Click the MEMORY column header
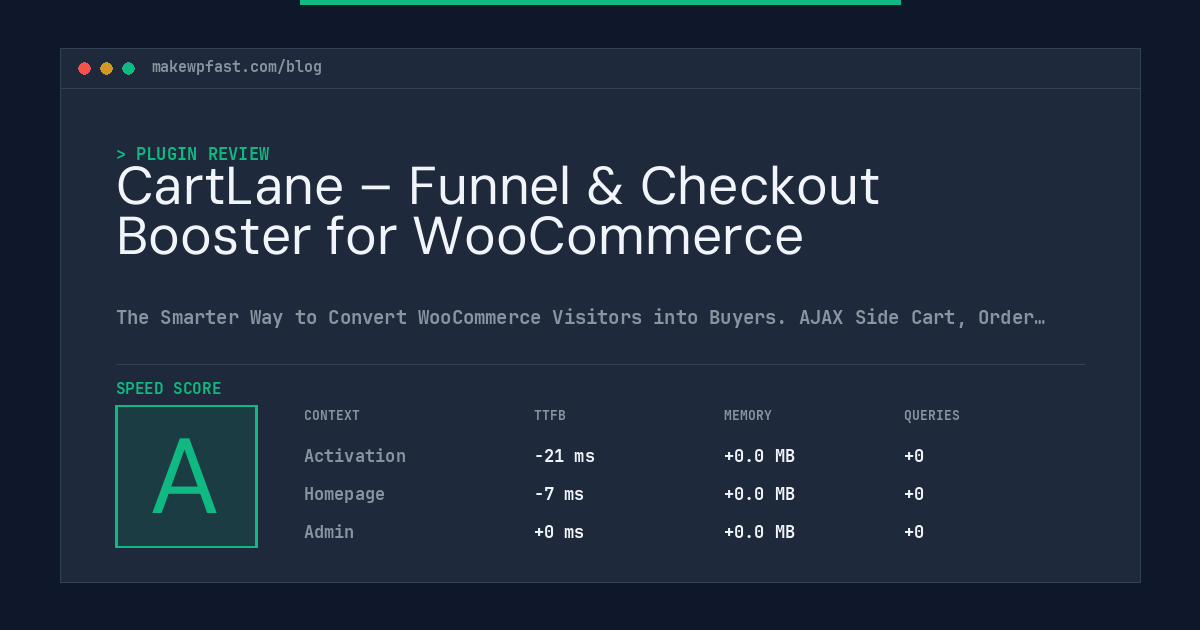Screen dimensions: 1200x630 (748, 415)
